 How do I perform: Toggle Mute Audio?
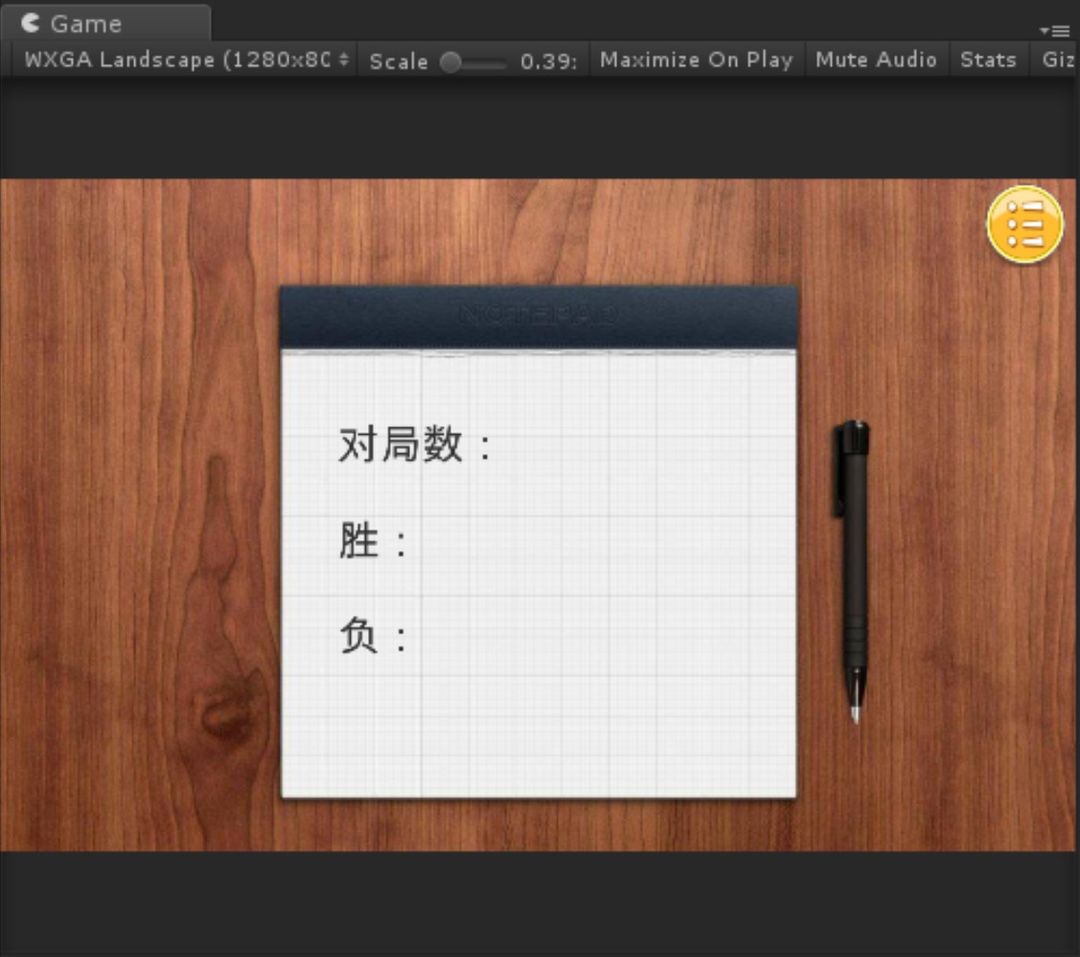[875, 60]
